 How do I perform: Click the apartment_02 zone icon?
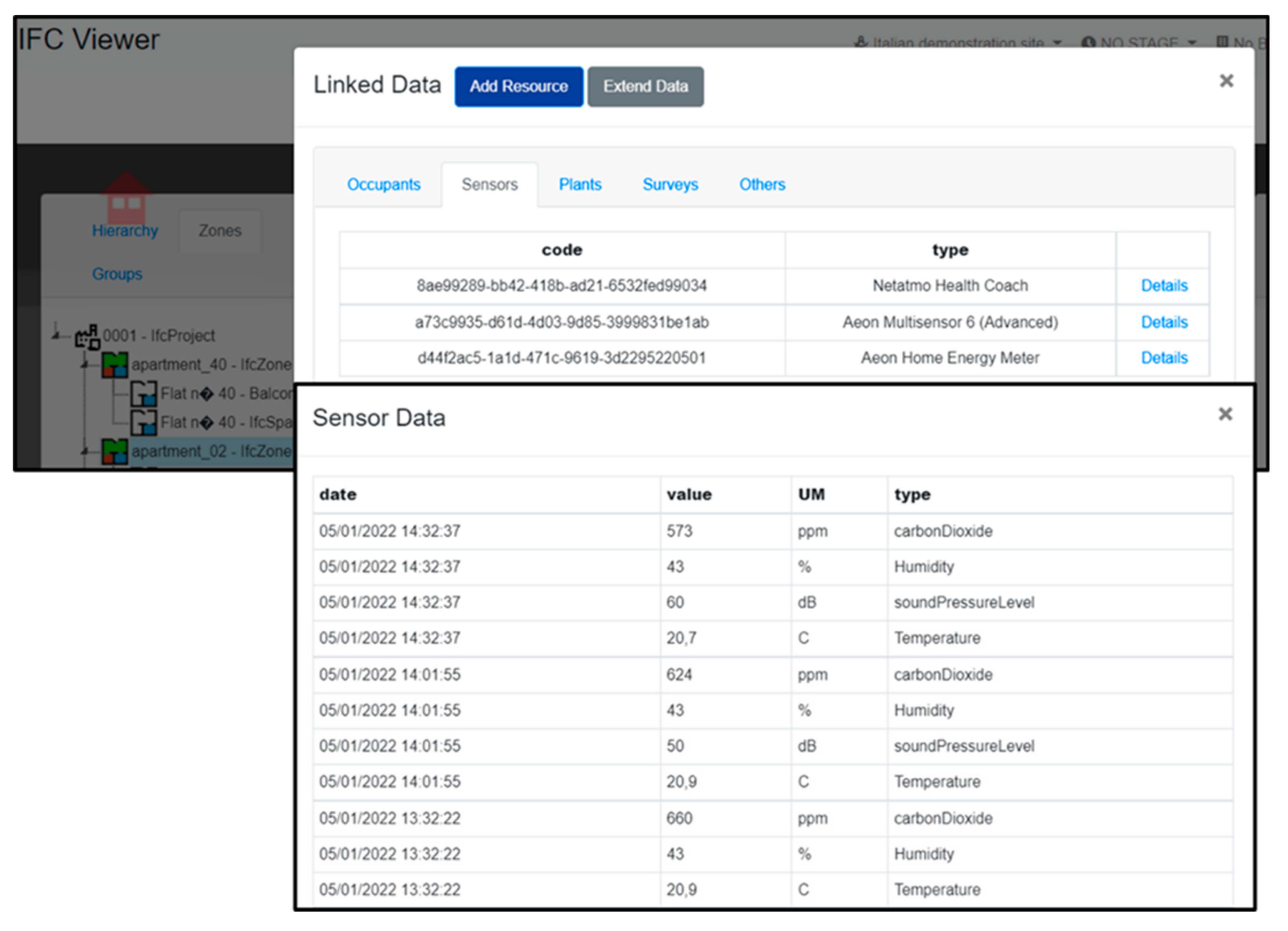tap(115, 452)
